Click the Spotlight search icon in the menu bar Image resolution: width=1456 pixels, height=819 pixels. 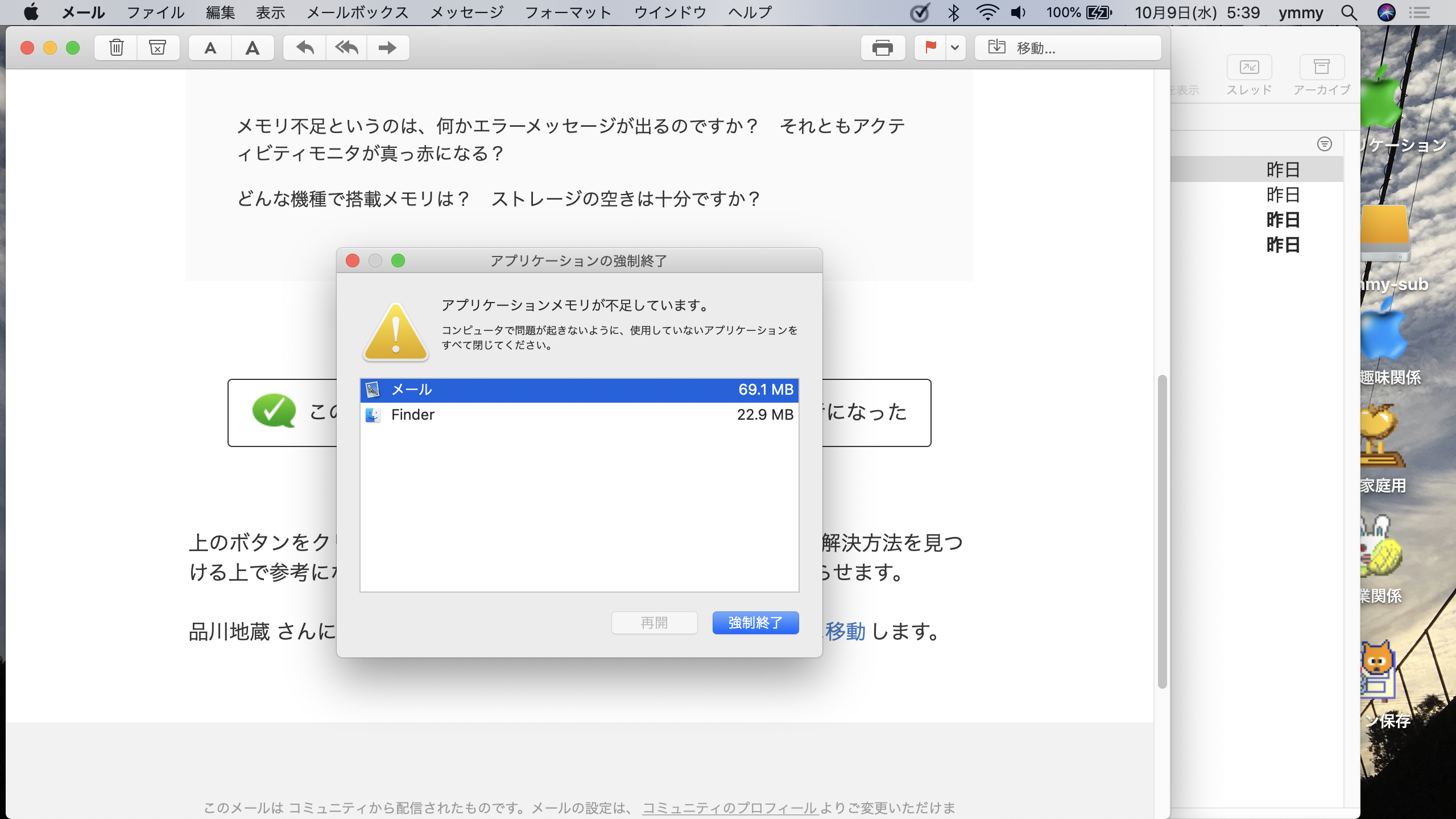click(x=1349, y=13)
